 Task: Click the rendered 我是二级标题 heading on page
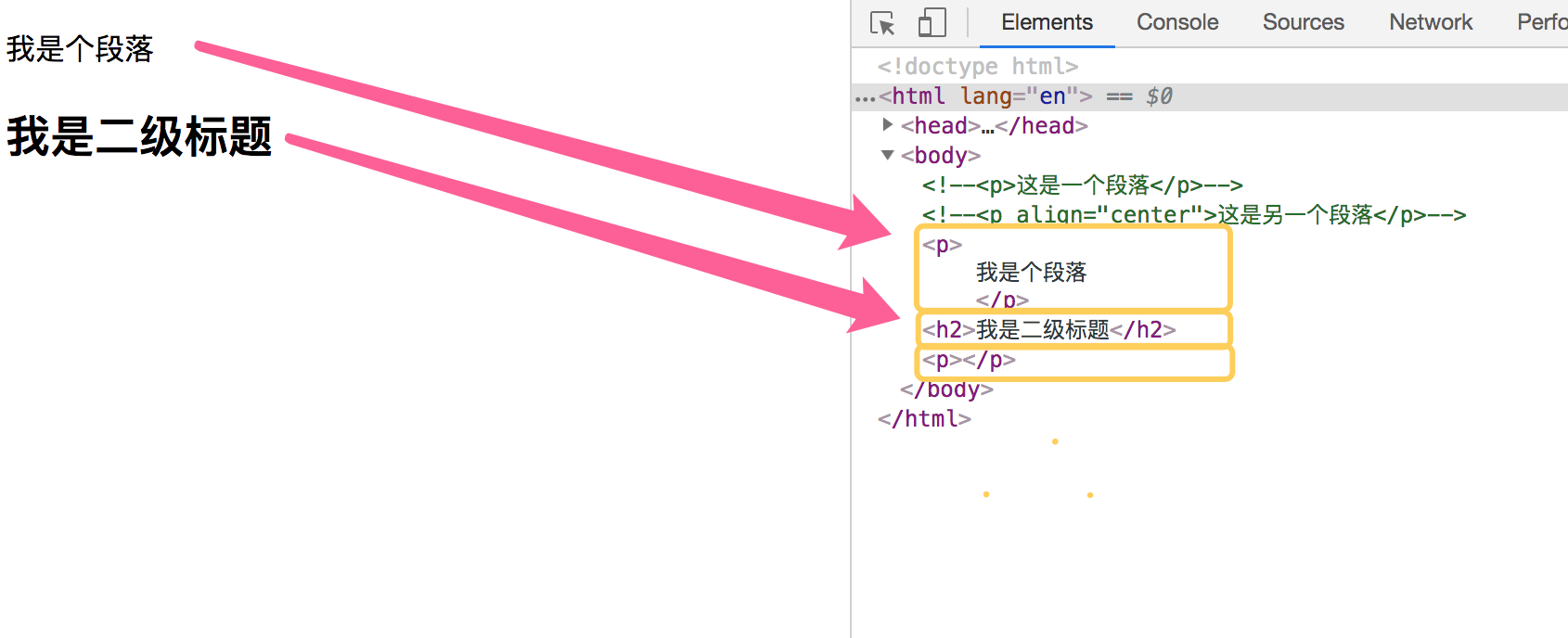tap(139, 137)
